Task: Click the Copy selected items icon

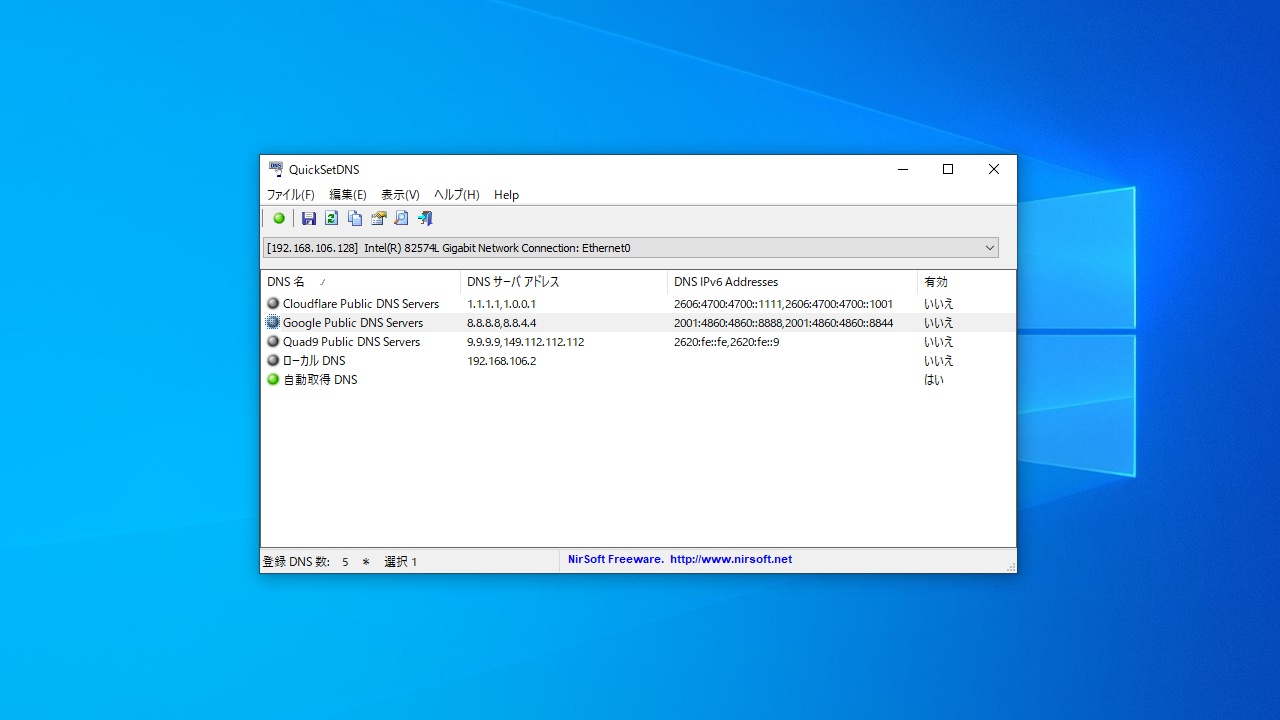Action: [x=355, y=218]
